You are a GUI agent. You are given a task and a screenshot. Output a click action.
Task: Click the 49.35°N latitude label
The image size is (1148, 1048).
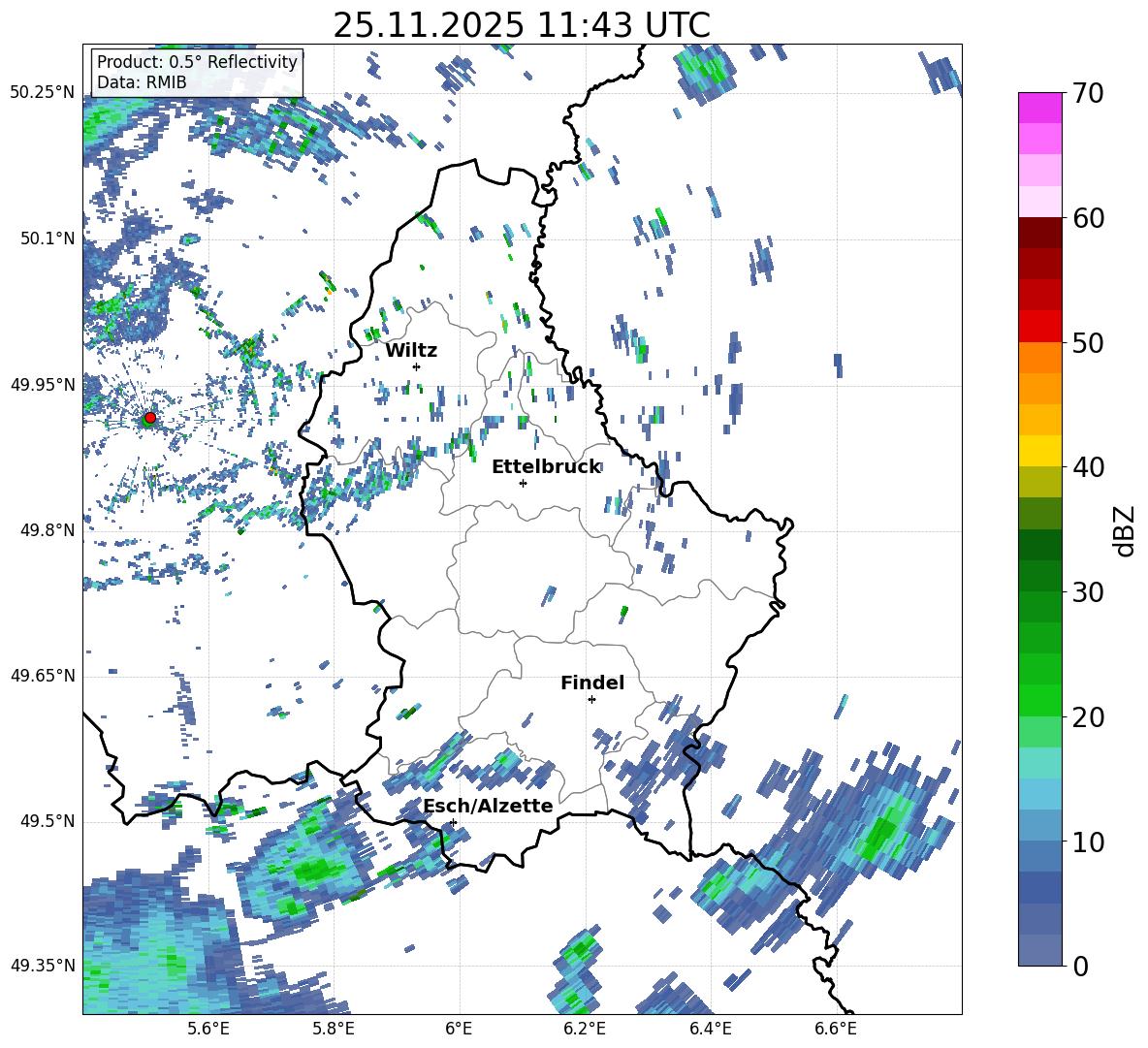tap(43, 966)
